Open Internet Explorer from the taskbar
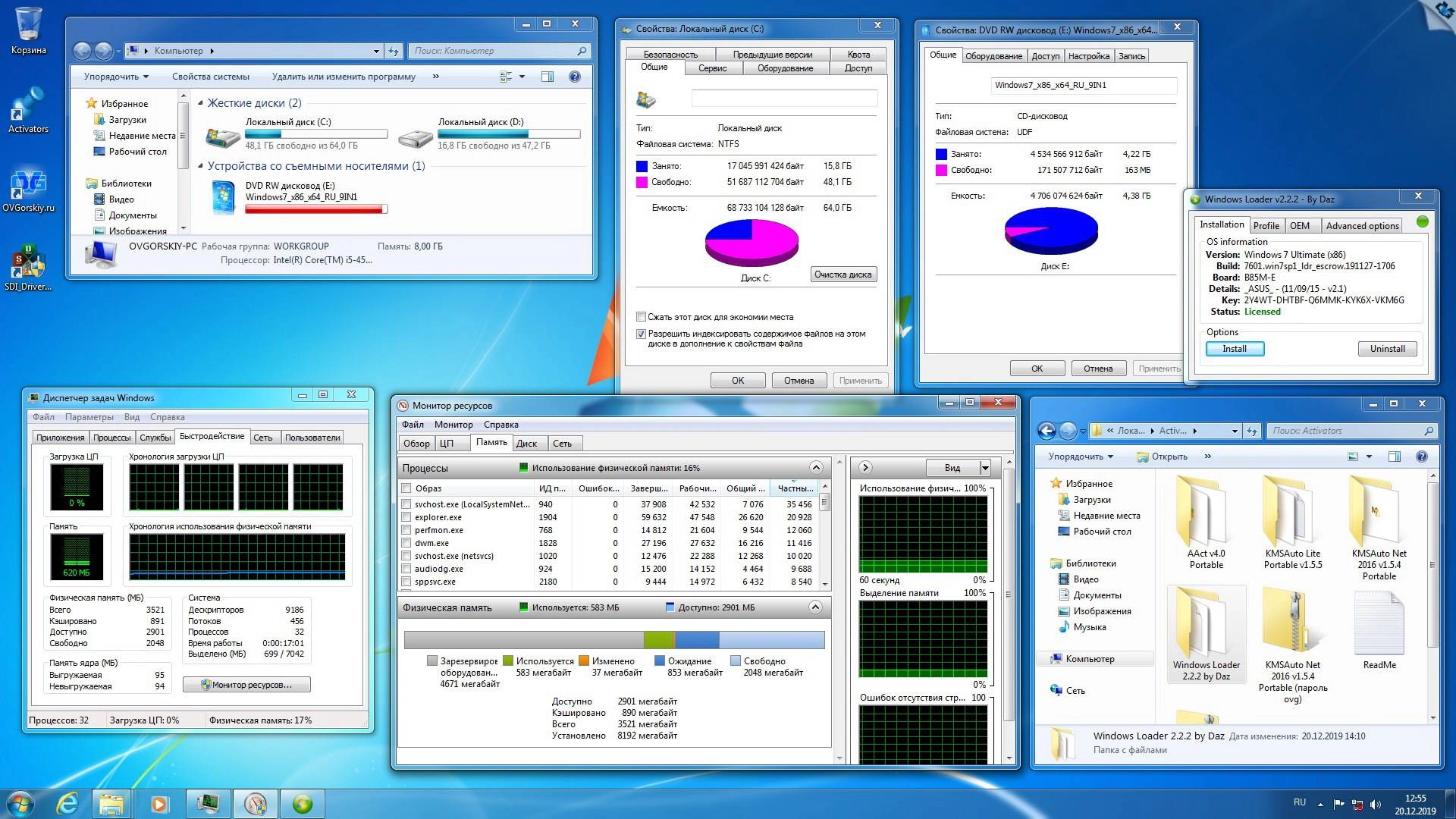1456x819 pixels. [67, 802]
